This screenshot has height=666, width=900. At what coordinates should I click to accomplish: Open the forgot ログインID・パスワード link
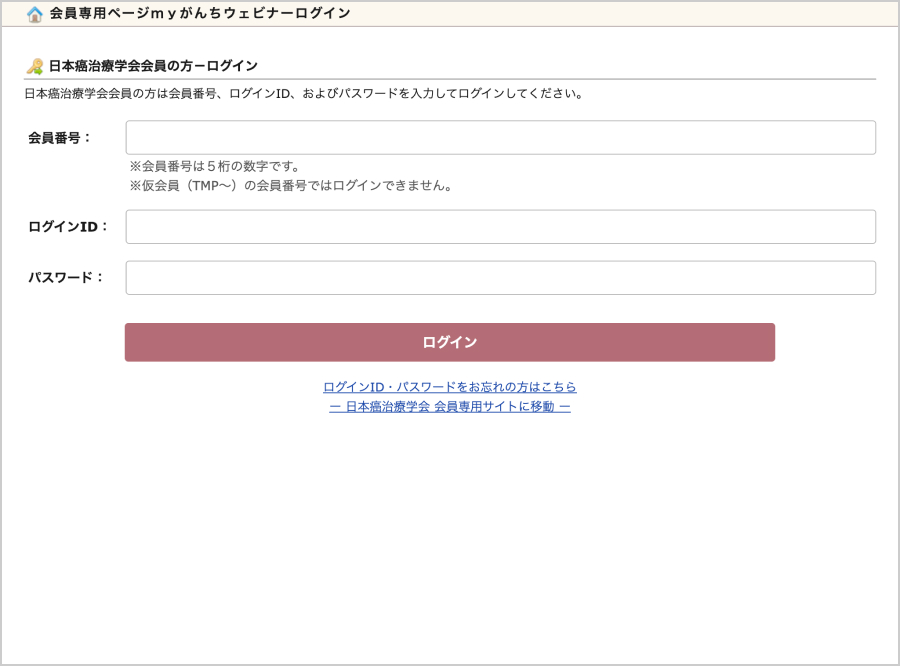click(x=449, y=387)
